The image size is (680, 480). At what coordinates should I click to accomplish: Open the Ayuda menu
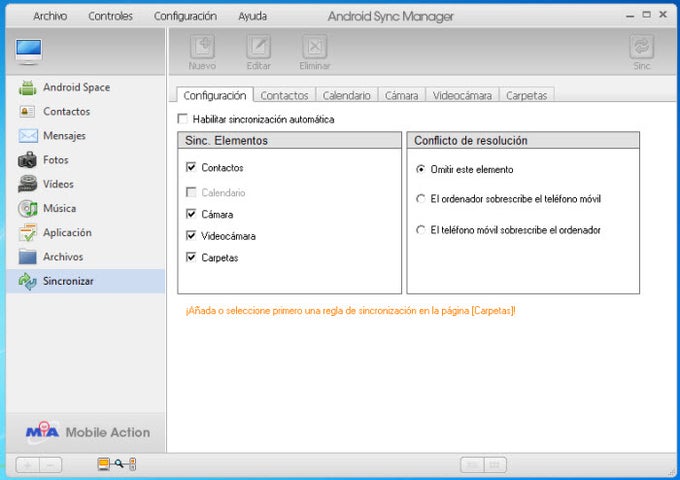coord(252,16)
